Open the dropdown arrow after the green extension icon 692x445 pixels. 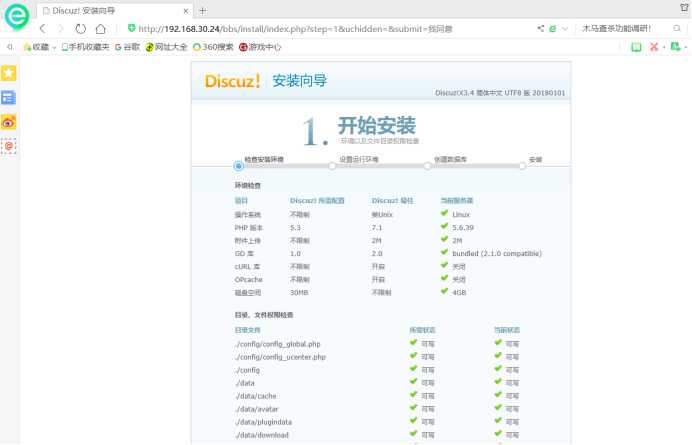pyautogui.click(x=686, y=47)
